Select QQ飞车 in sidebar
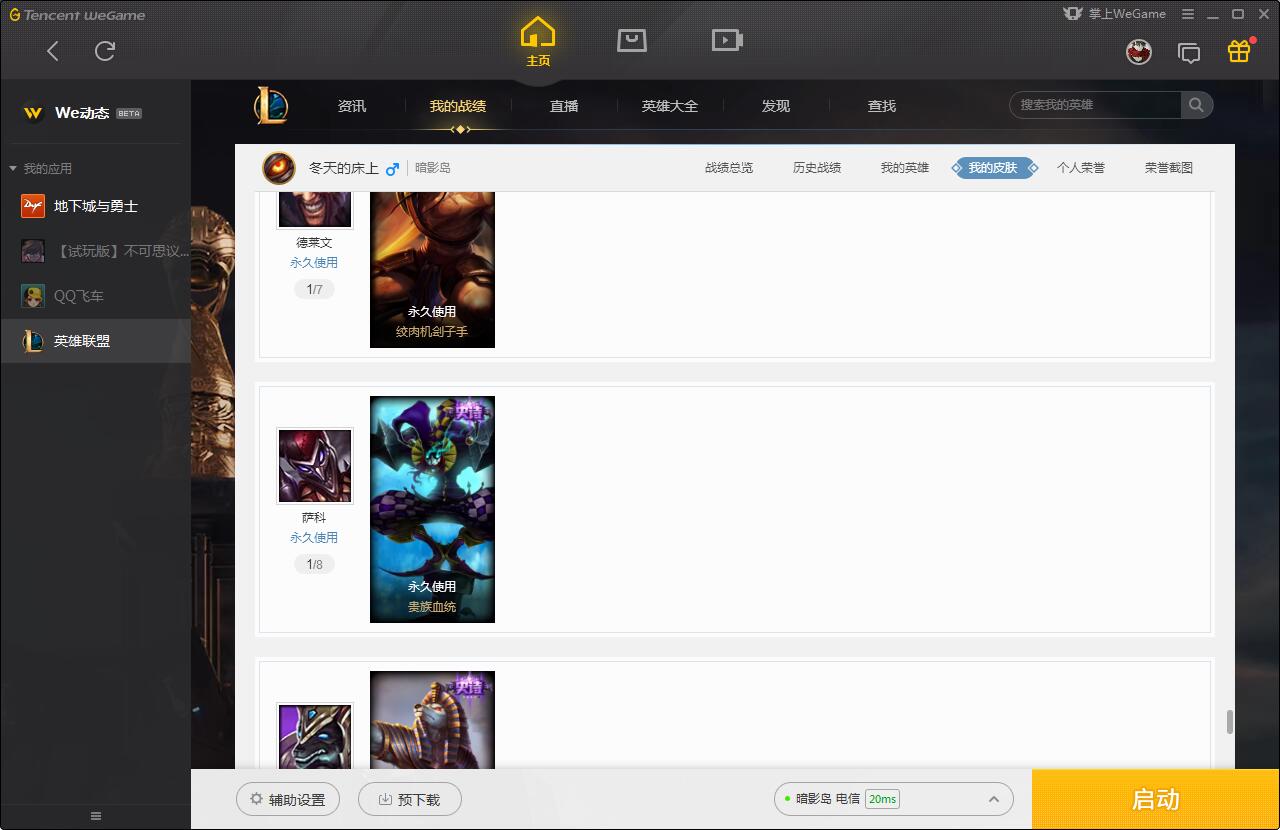This screenshot has width=1280, height=830. pos(96,296)
